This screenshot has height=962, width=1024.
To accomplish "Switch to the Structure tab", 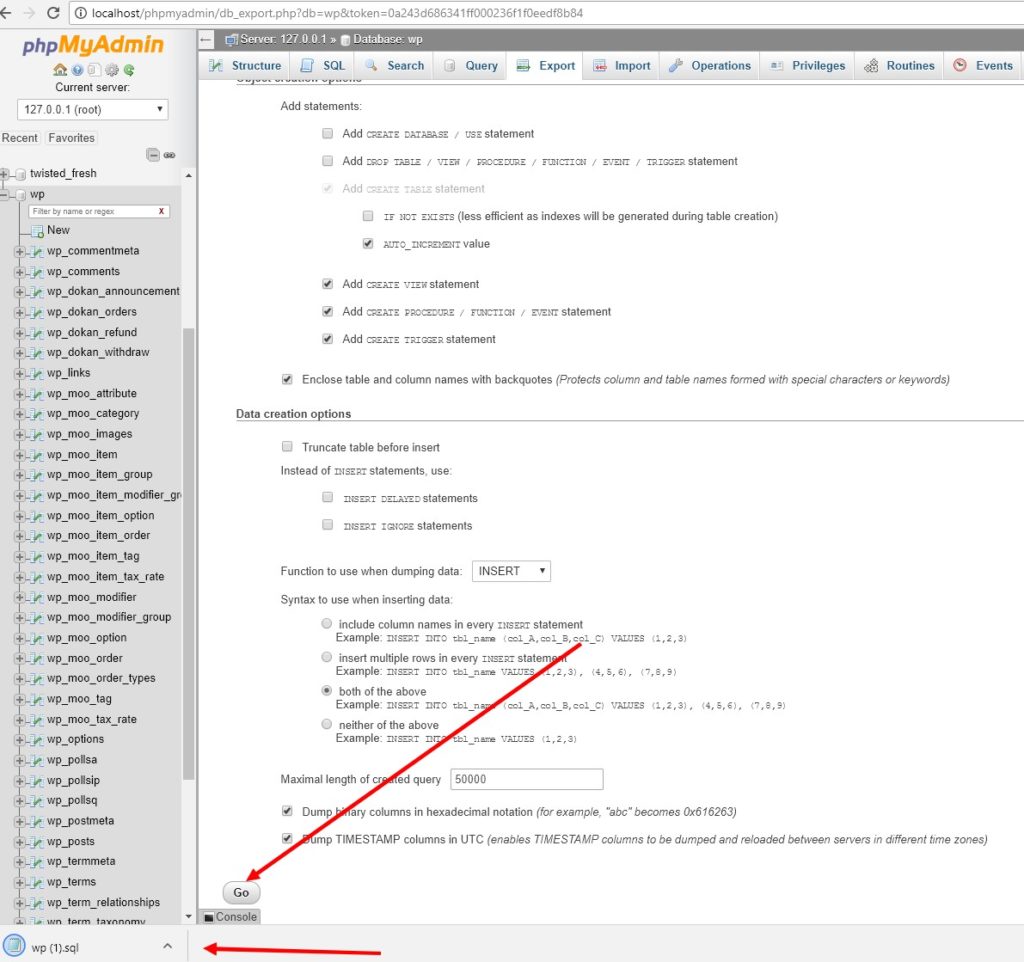I will click(245, 66).
